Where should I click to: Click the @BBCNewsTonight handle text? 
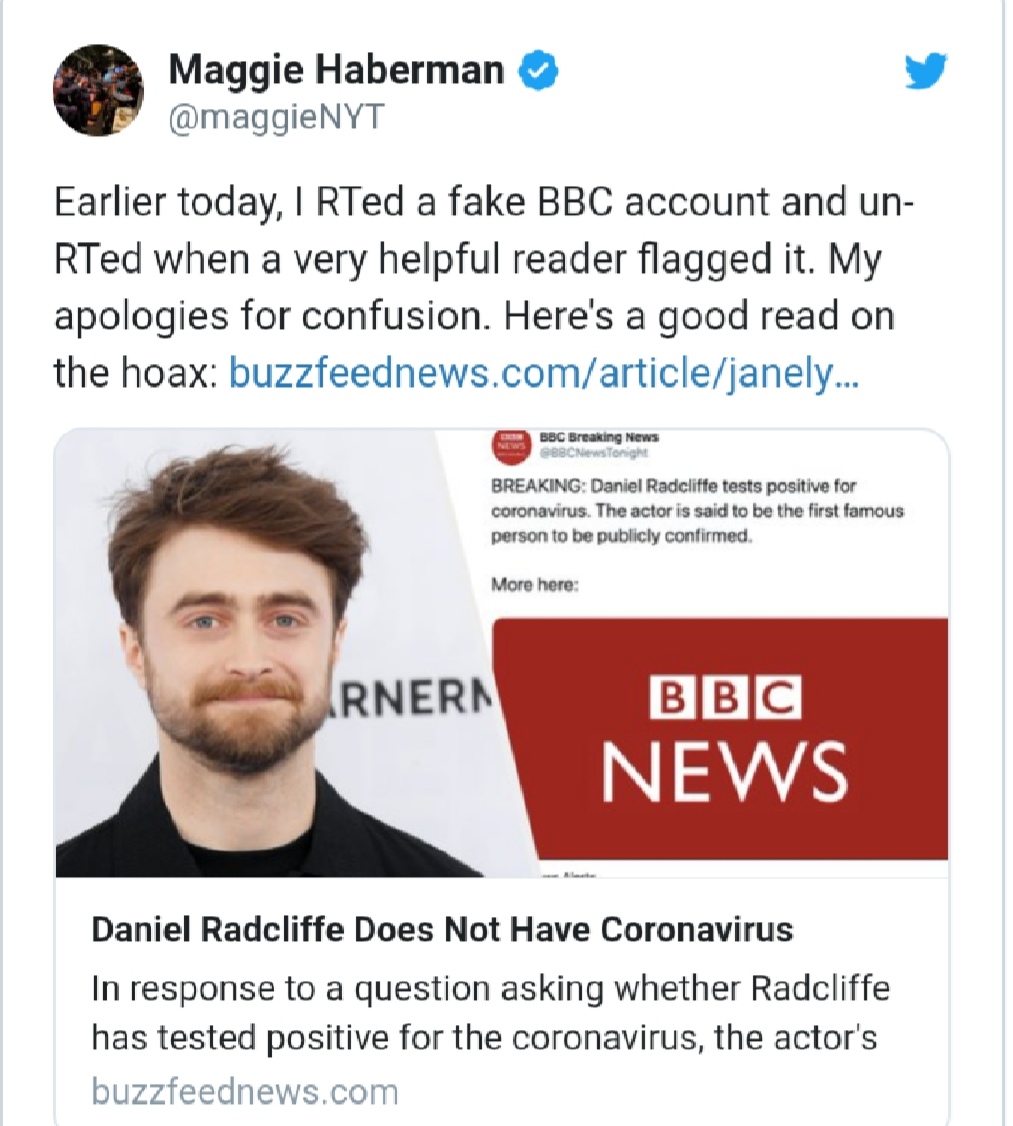592,452
